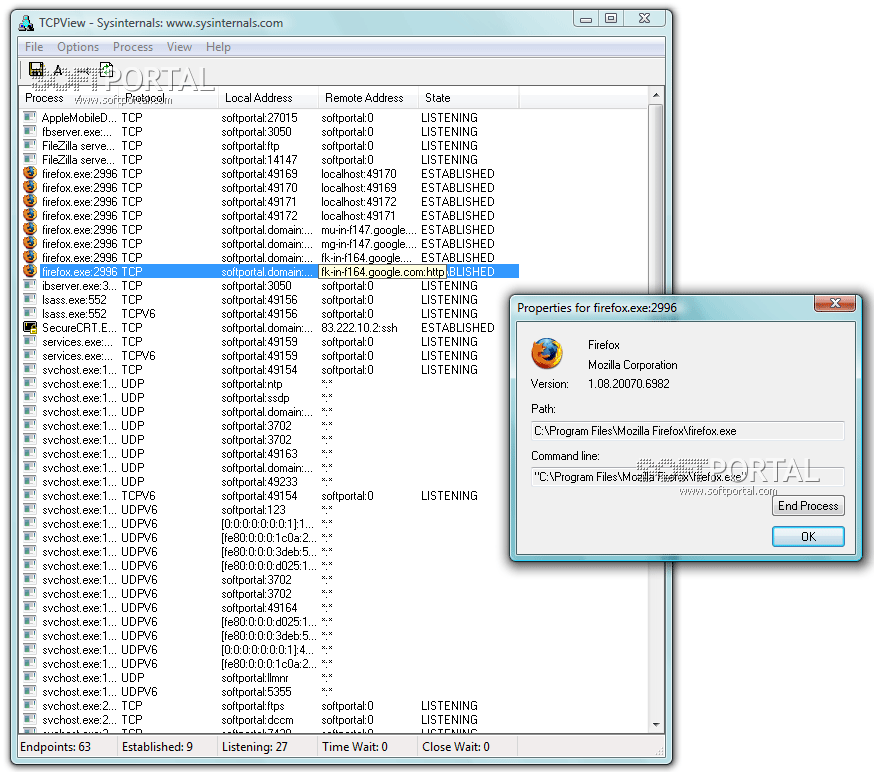Screen dimensions: 874x772
Task: Click the TCPView title bar app icon
Action: [26, 23]
